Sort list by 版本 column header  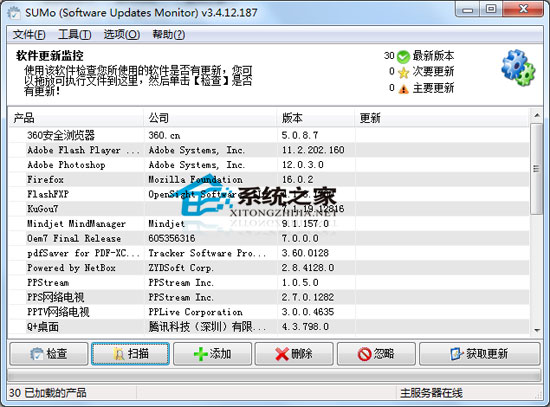point(316,118)
